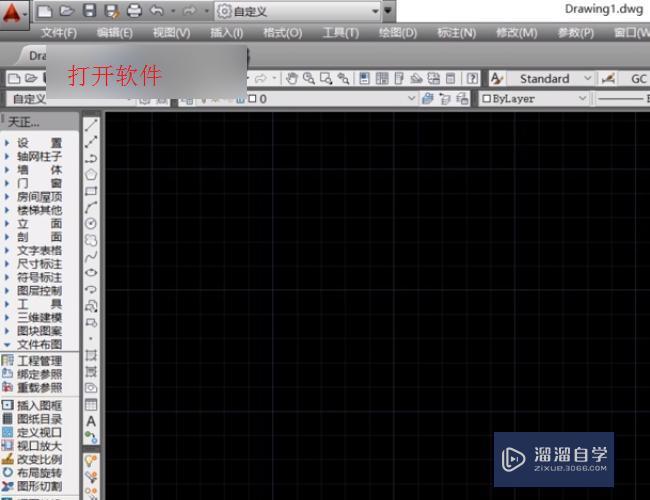The width and height of the screenshot is (650, 500).
Task: Open the Properties palette icon
Action: pos(364,78)
